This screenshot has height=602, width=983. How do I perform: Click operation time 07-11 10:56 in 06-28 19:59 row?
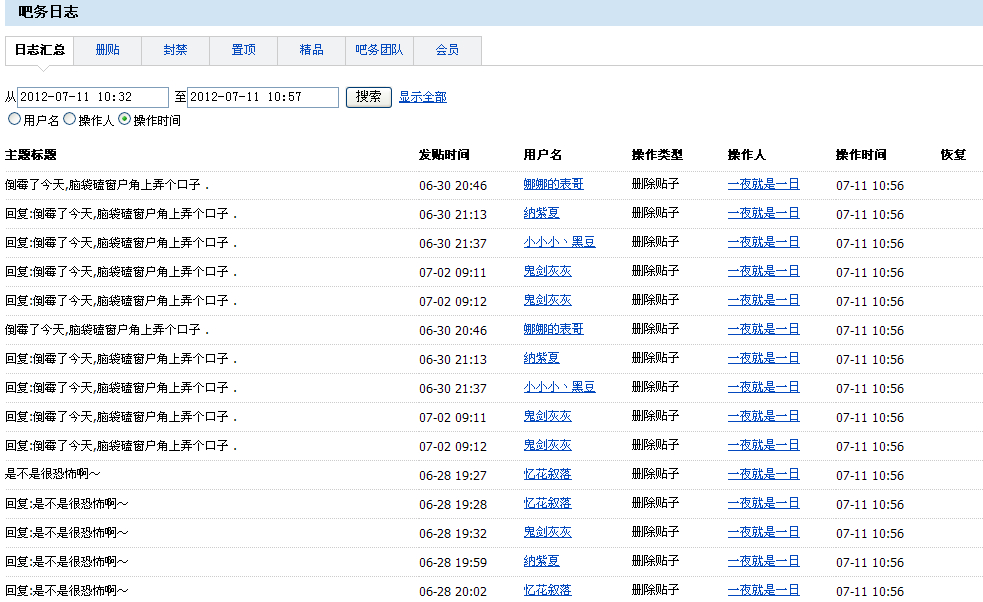click(870, 562)
